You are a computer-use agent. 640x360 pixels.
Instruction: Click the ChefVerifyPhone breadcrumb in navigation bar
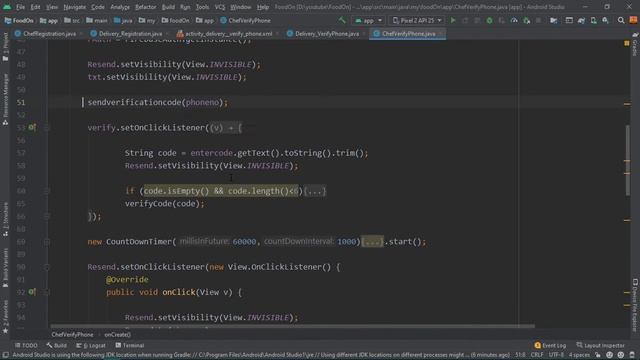click(245, 20)
